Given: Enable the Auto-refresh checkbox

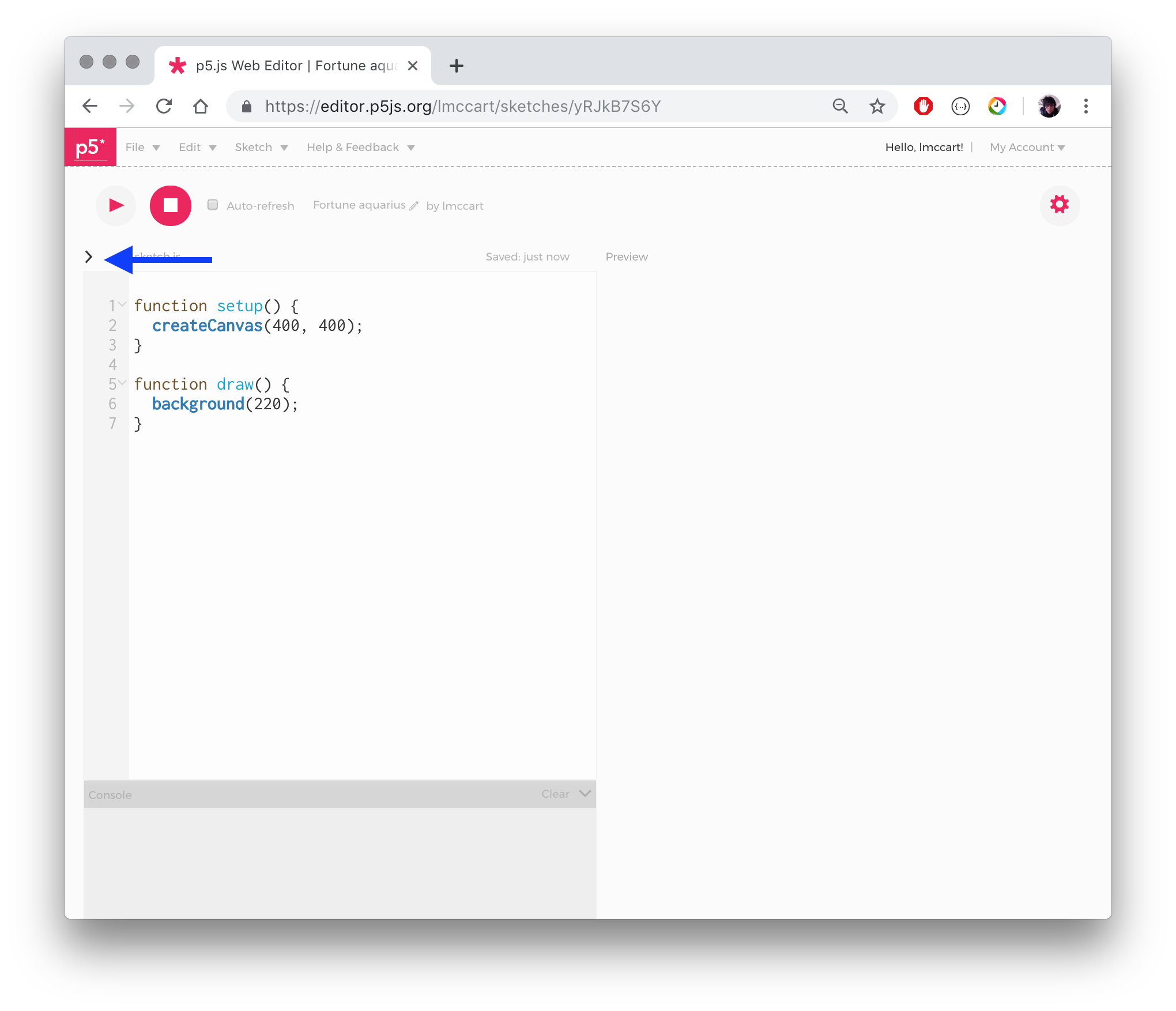Looking at the screenshot, I should point(213,205).
